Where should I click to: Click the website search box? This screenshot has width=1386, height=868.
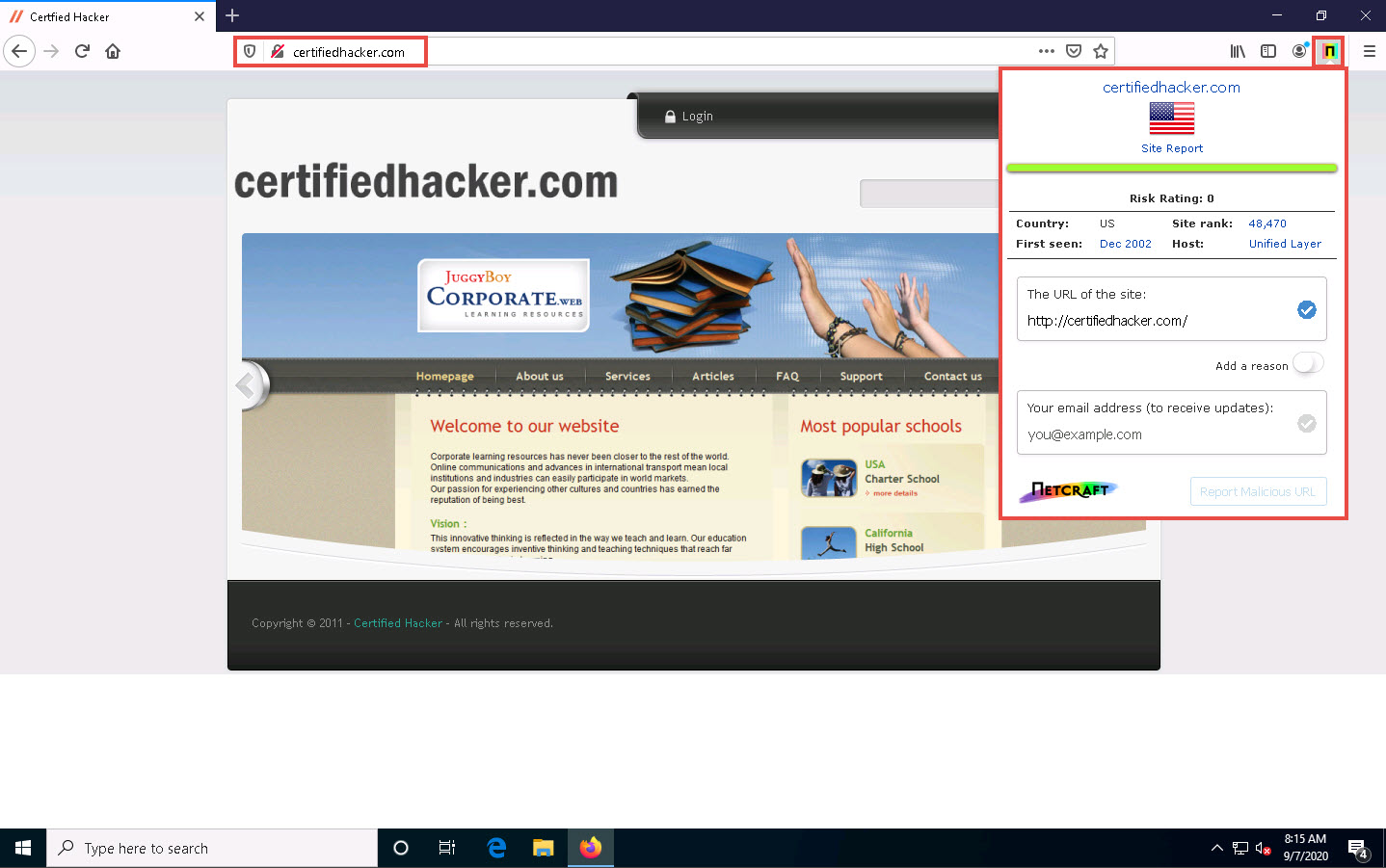point(929,194)
